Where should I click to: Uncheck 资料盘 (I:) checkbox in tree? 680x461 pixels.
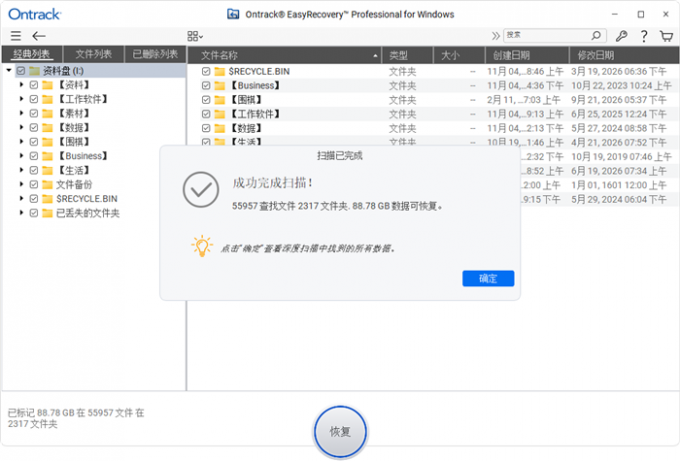point(21,71)
